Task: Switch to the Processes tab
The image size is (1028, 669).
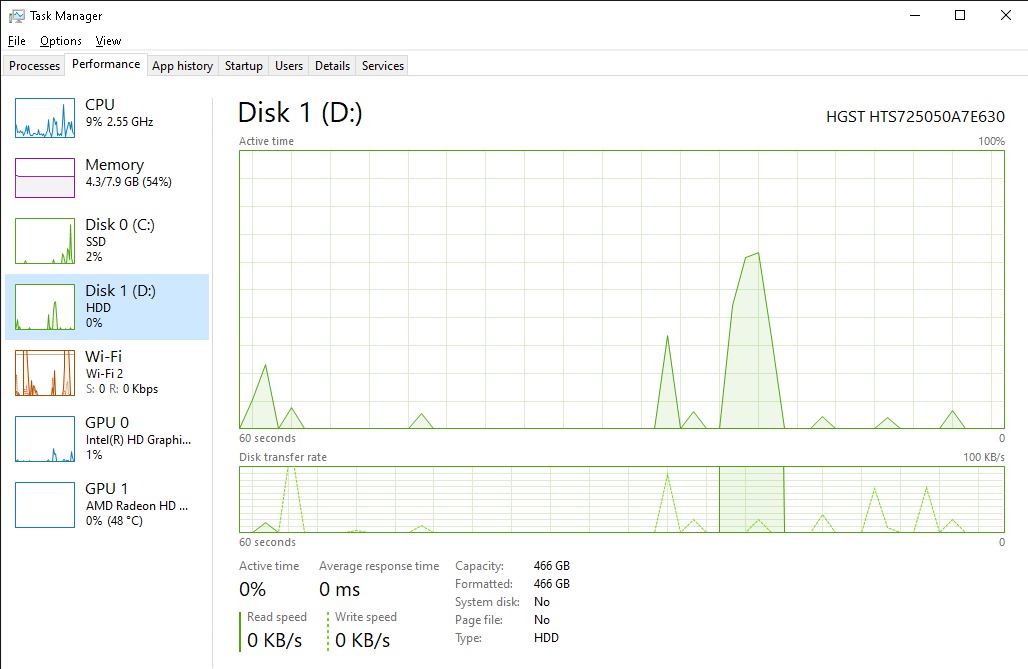Action: tap(35, 66)
